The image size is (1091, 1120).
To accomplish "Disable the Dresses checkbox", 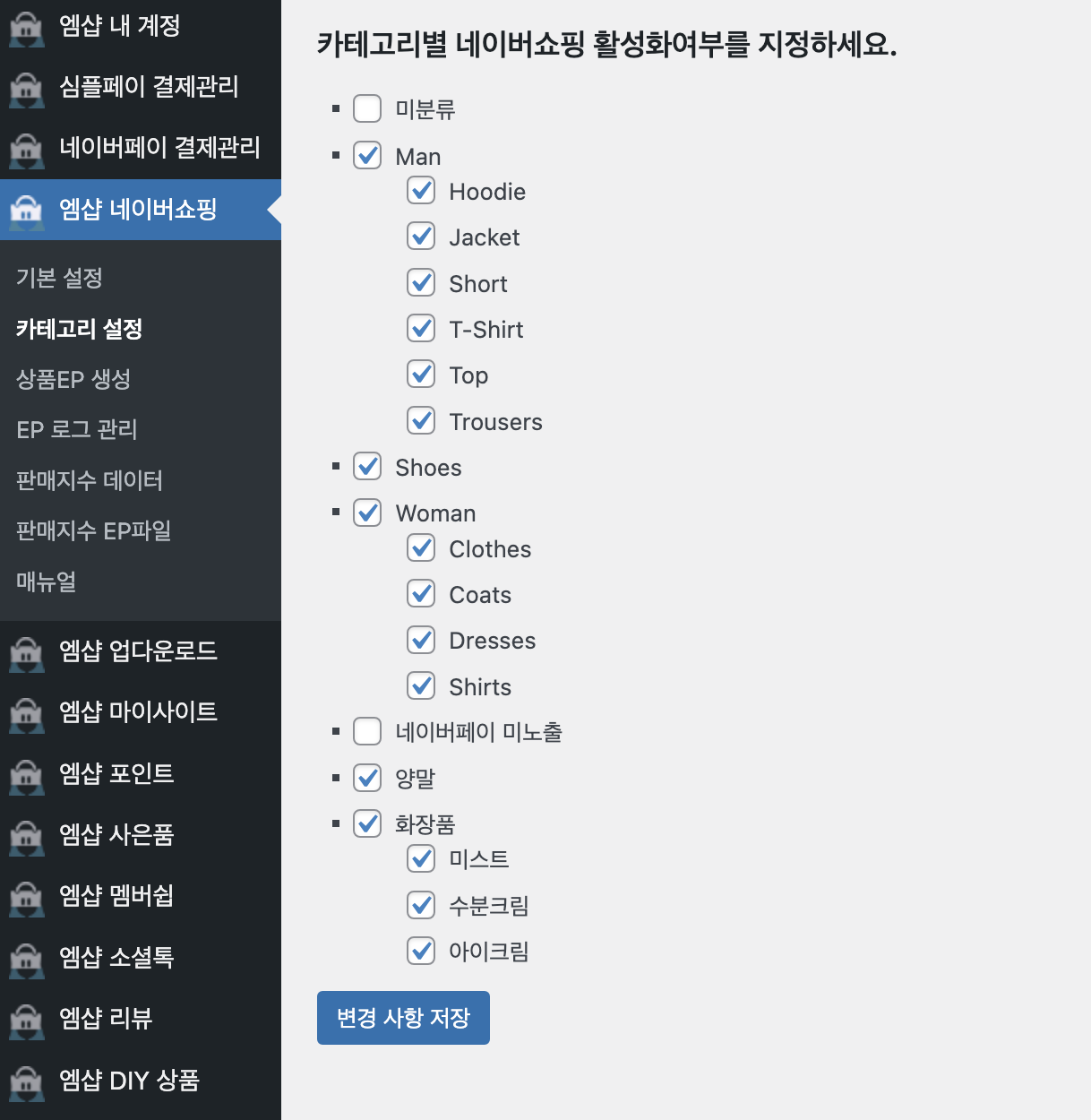I will [x=421, y=640].
